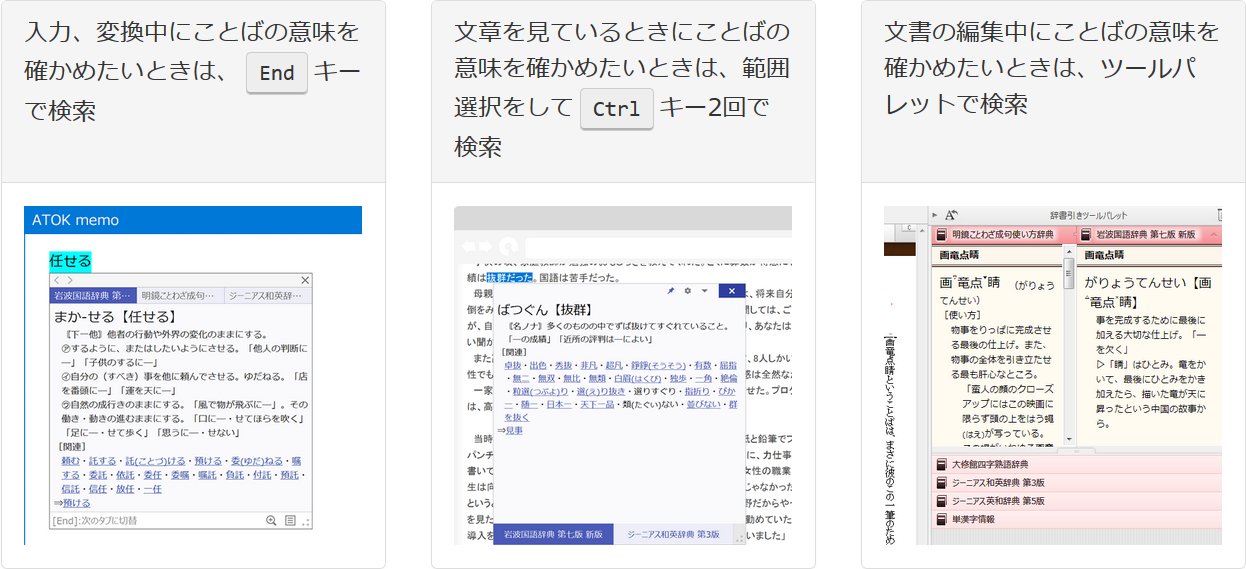
Task: Expand the ジーニアス和英辞典 第3版 row
Action: point(1077,483)
